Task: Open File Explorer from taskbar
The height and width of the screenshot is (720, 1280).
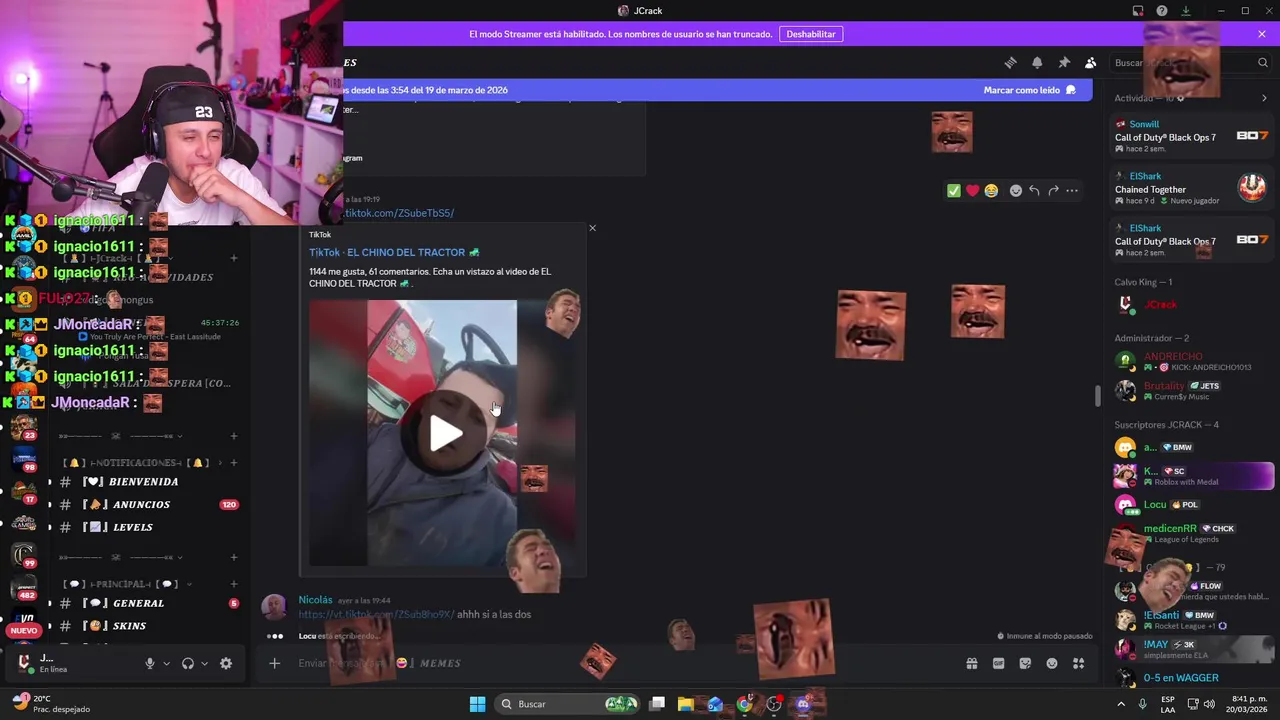Action: 686,704
